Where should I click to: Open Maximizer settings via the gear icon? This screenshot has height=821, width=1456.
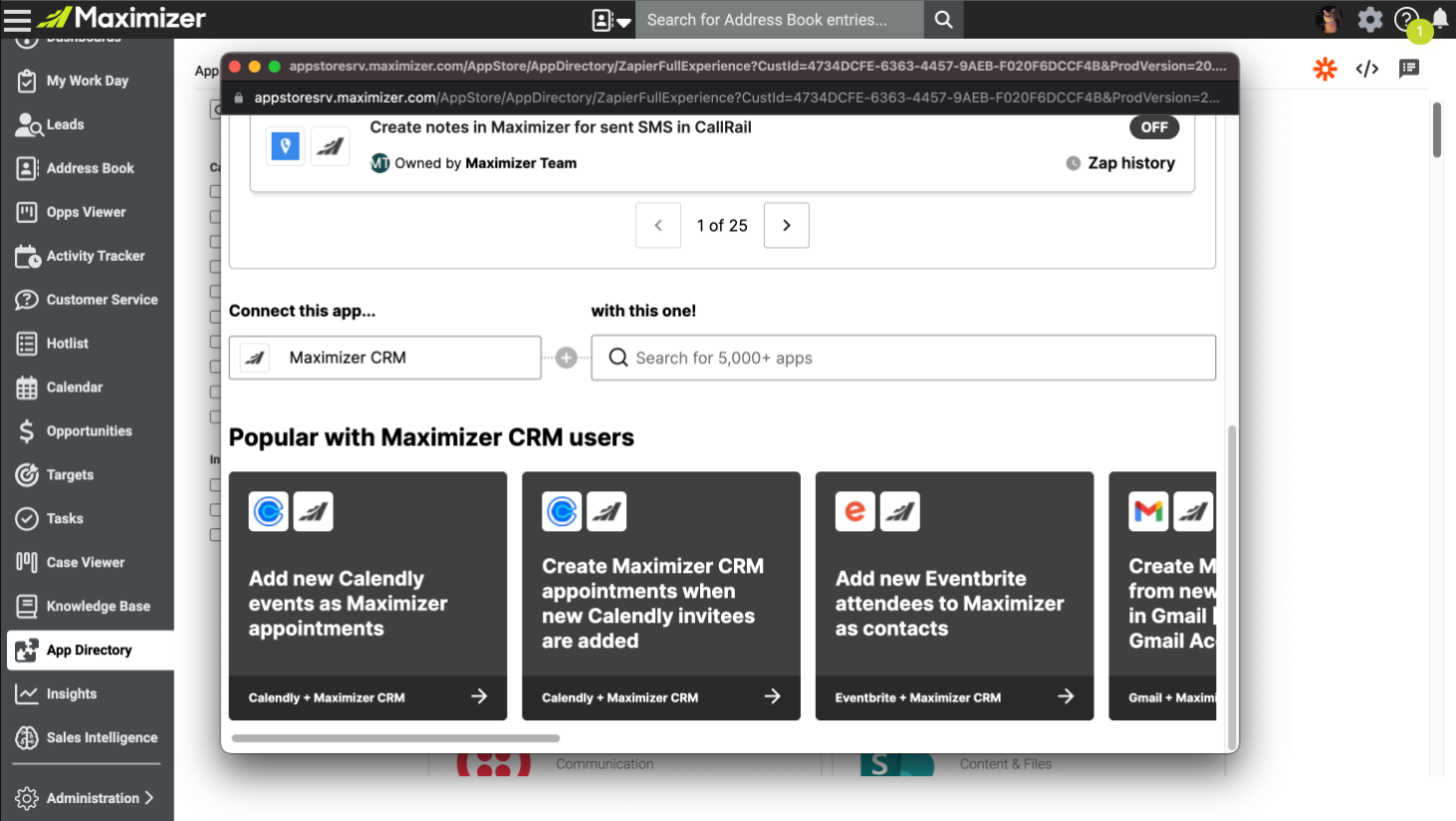pyautogui.click(x=1371, y=19)
